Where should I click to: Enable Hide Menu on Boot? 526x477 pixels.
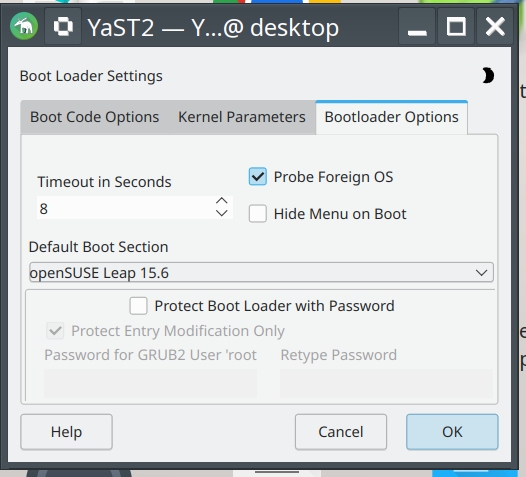(x=258, y=214)
